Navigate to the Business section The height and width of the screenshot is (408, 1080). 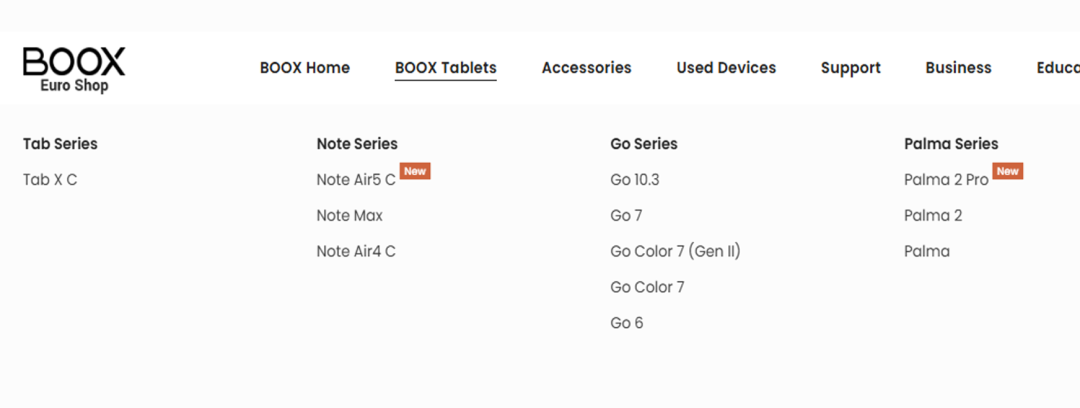[x=959, y=68]
